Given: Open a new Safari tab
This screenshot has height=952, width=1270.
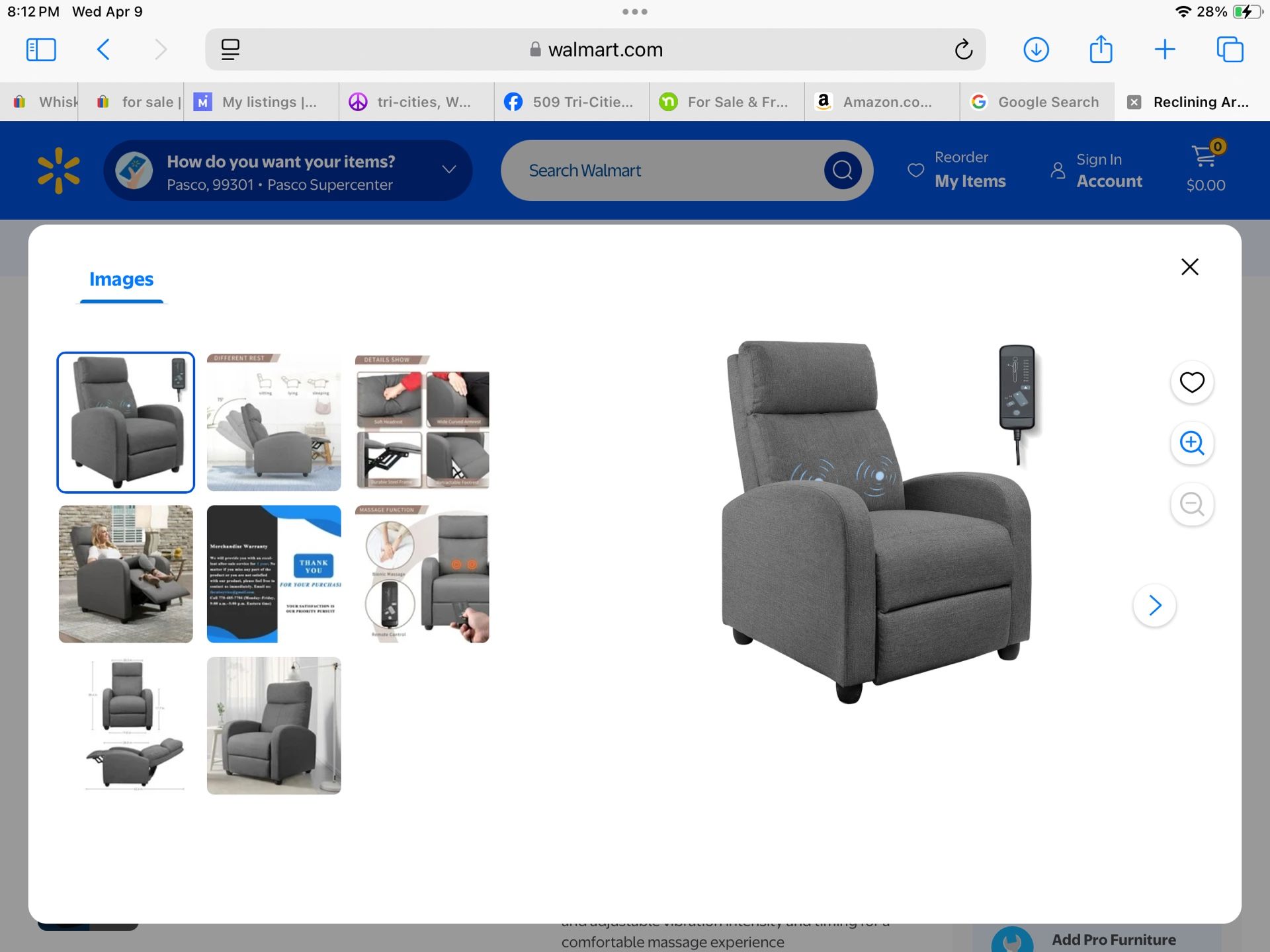Looking at the screenshot, I should coord(1165,50).
